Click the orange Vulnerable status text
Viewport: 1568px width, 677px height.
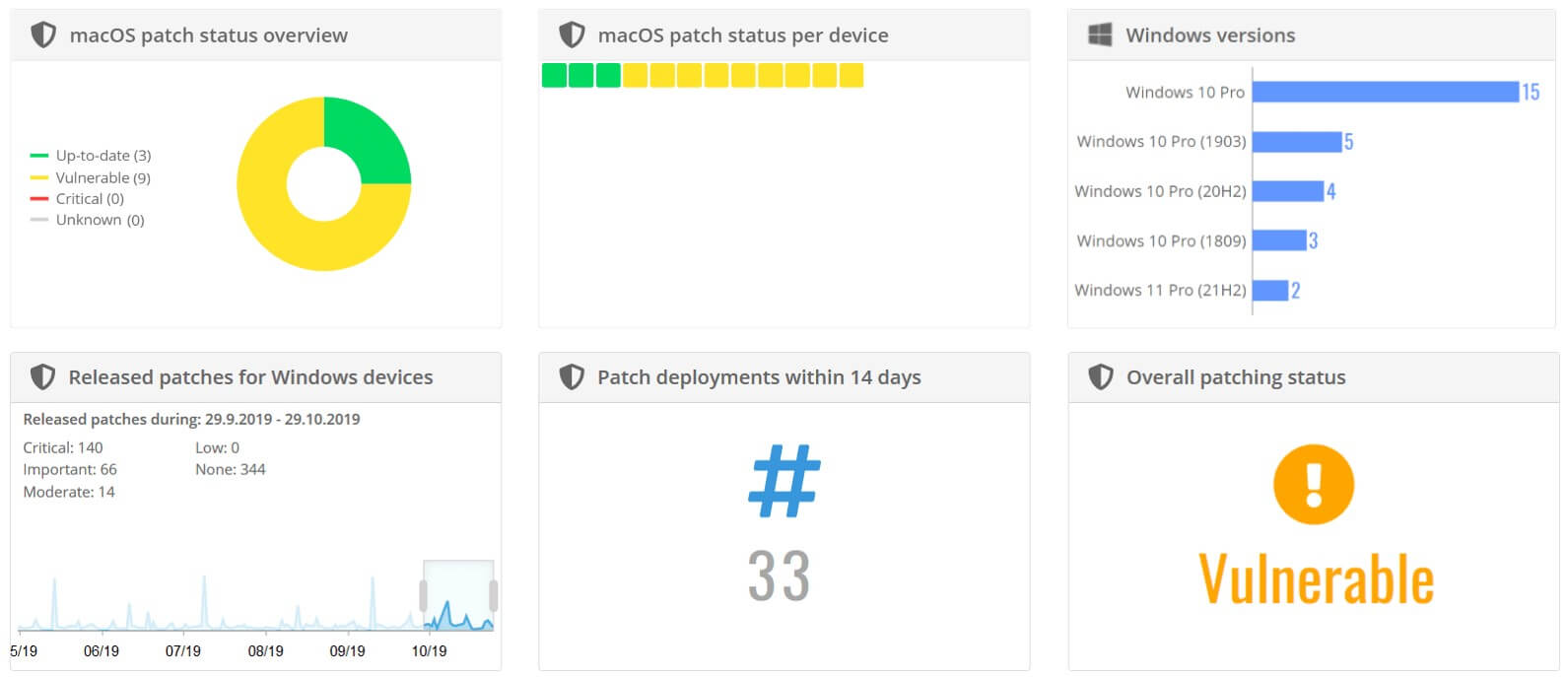1316,578
